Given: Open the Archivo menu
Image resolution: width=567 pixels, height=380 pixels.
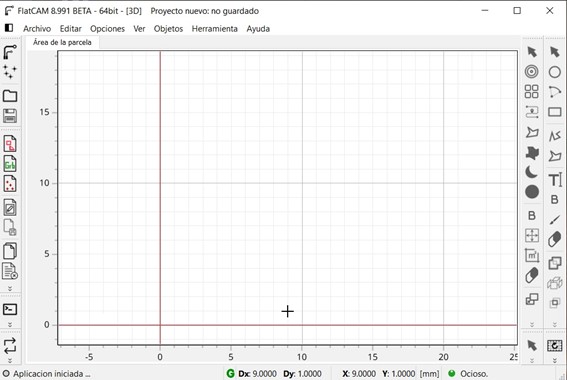Looking at the screenshot, I should coord(37,29).
